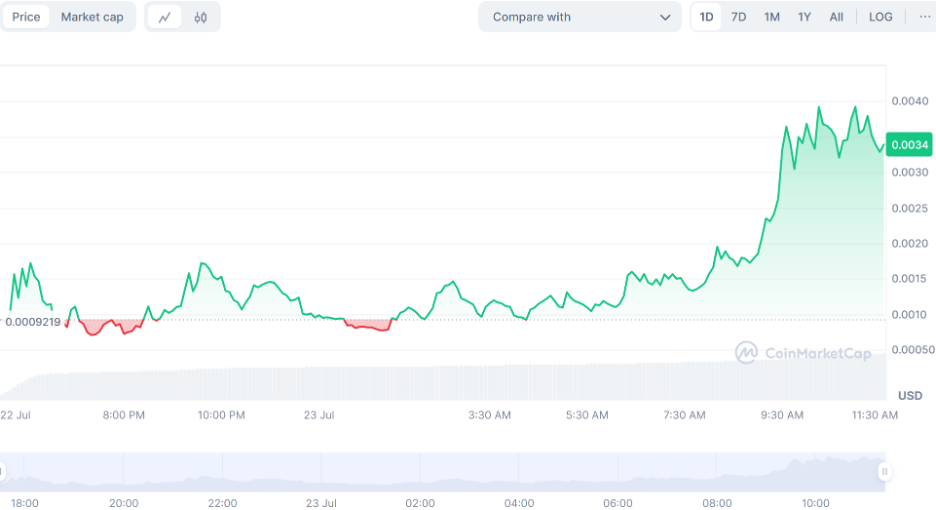Switch to the candlestick chart icon
The image size is (936, 510).
[x=200, y=17]
